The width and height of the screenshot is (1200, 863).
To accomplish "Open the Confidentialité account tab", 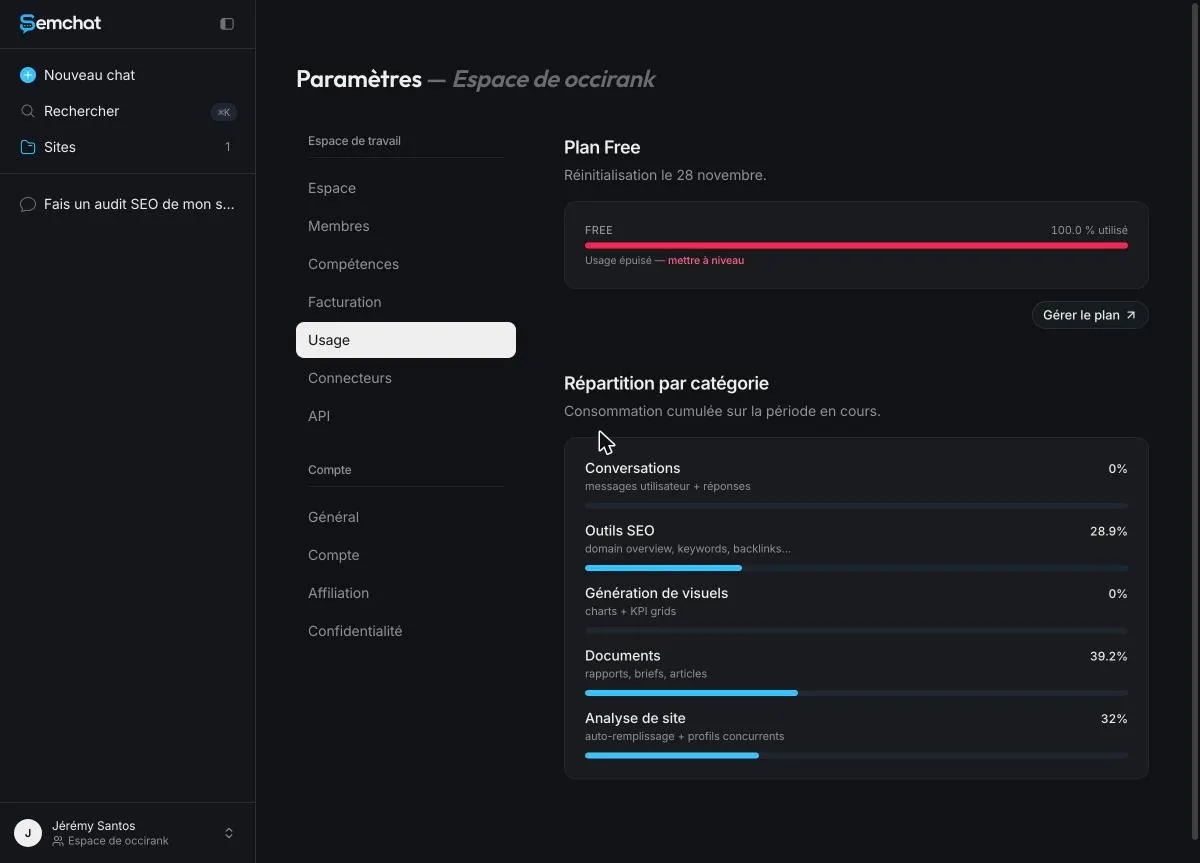I will 406,631.
